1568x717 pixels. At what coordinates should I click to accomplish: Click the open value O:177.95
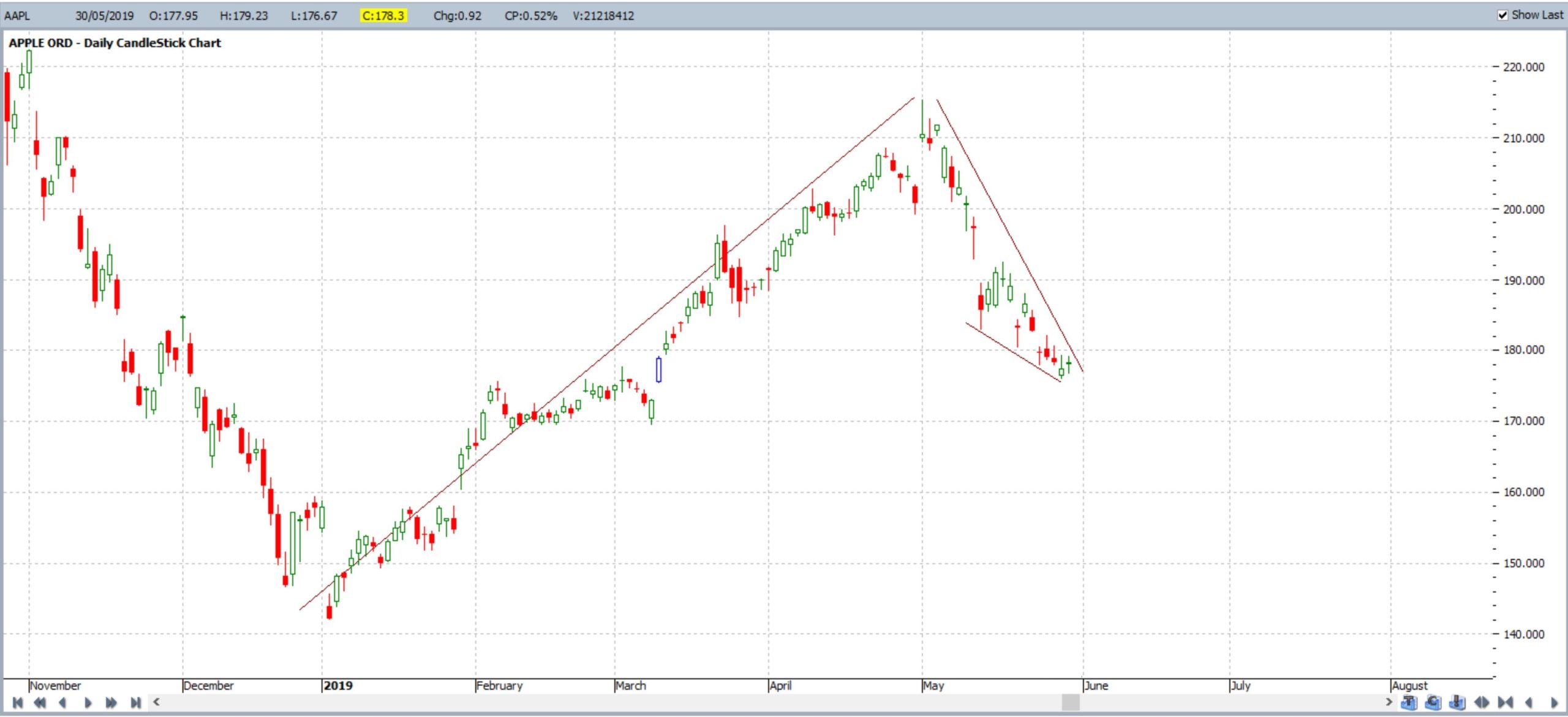pyautogui.click(x=173, y=15)
